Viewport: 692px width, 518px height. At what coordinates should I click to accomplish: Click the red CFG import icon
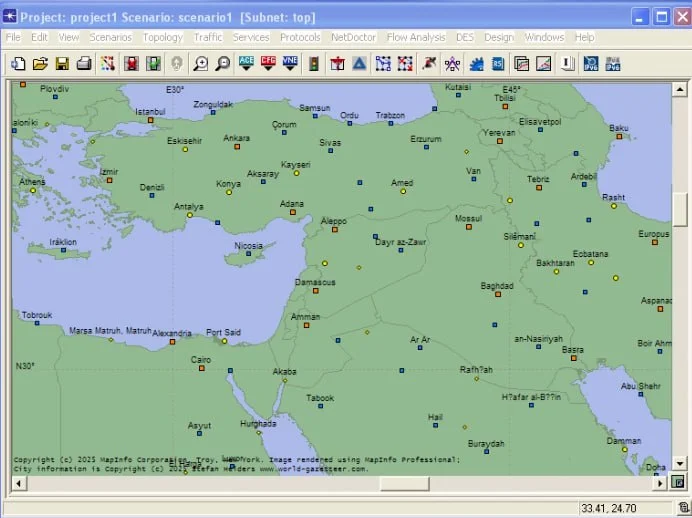268,64
